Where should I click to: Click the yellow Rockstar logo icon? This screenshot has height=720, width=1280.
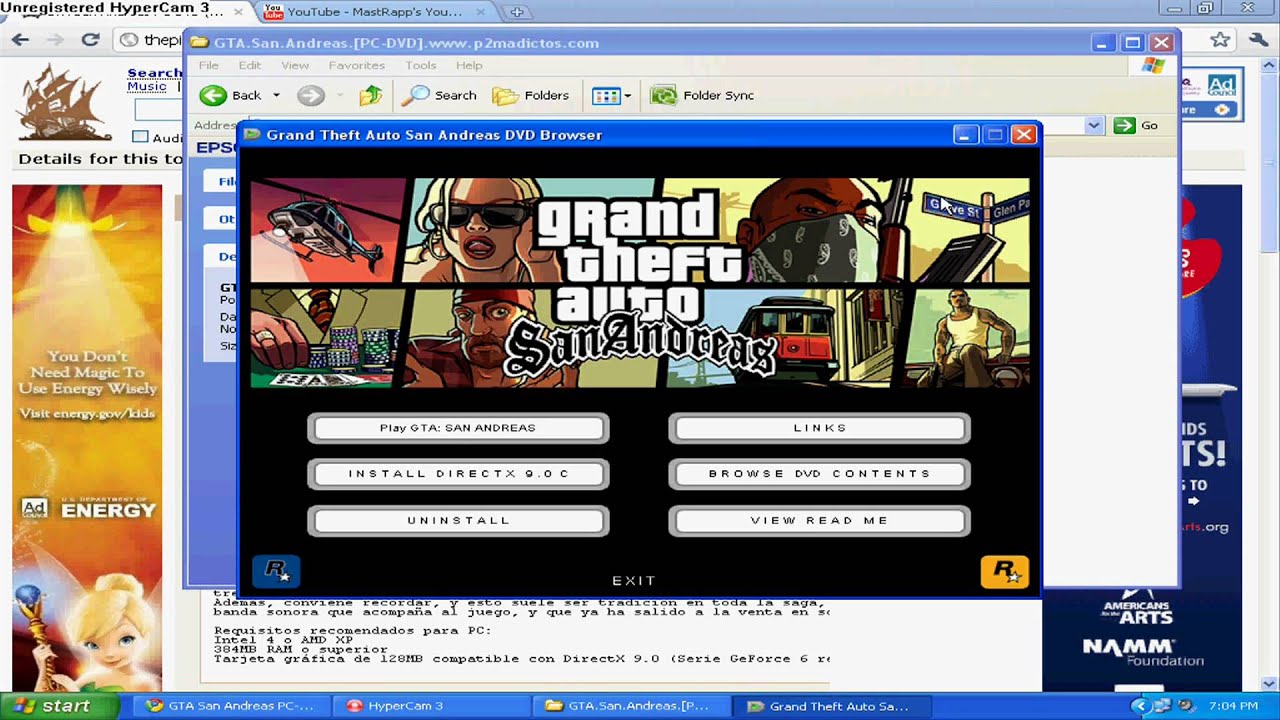pos(1005,572)
